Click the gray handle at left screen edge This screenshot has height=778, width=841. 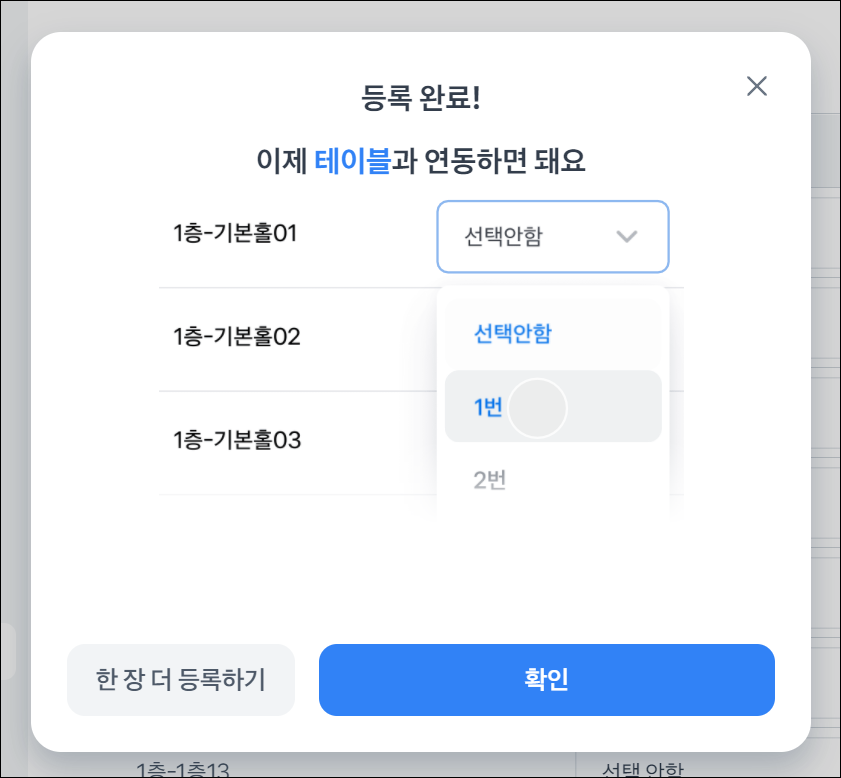tap(6, 652)
